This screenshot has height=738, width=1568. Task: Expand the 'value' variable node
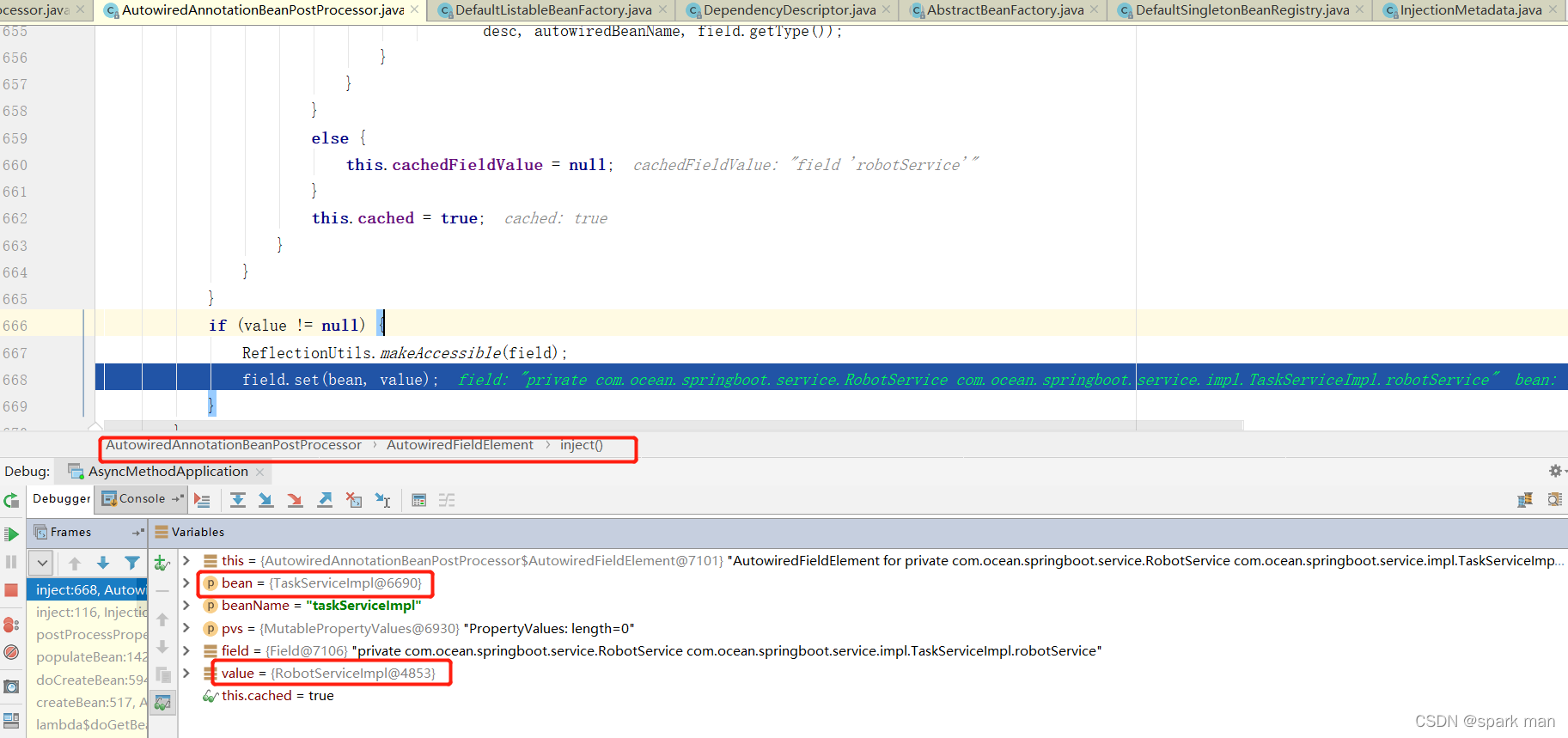(x=186, y=673)
